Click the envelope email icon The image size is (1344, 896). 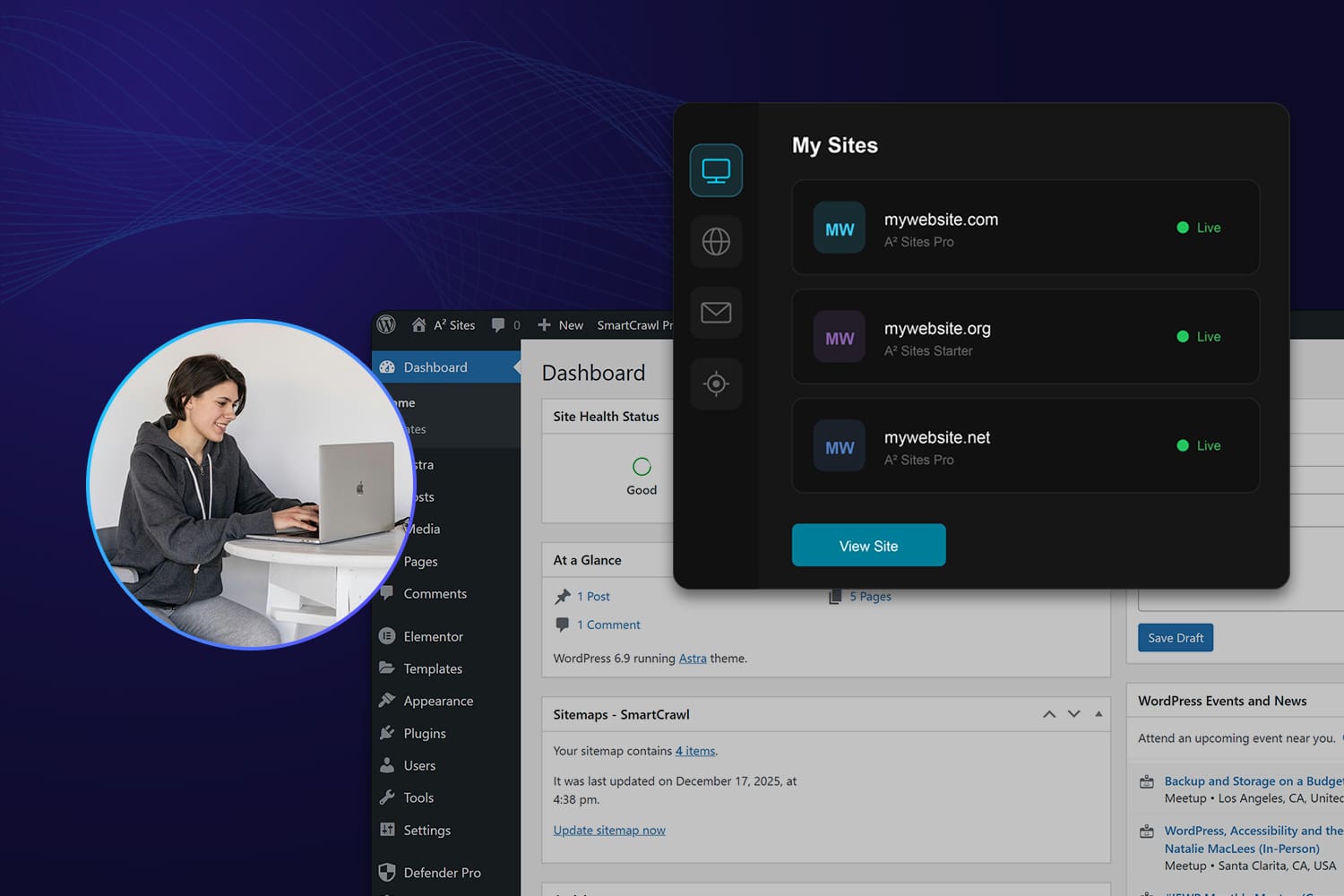pos(716,313)
